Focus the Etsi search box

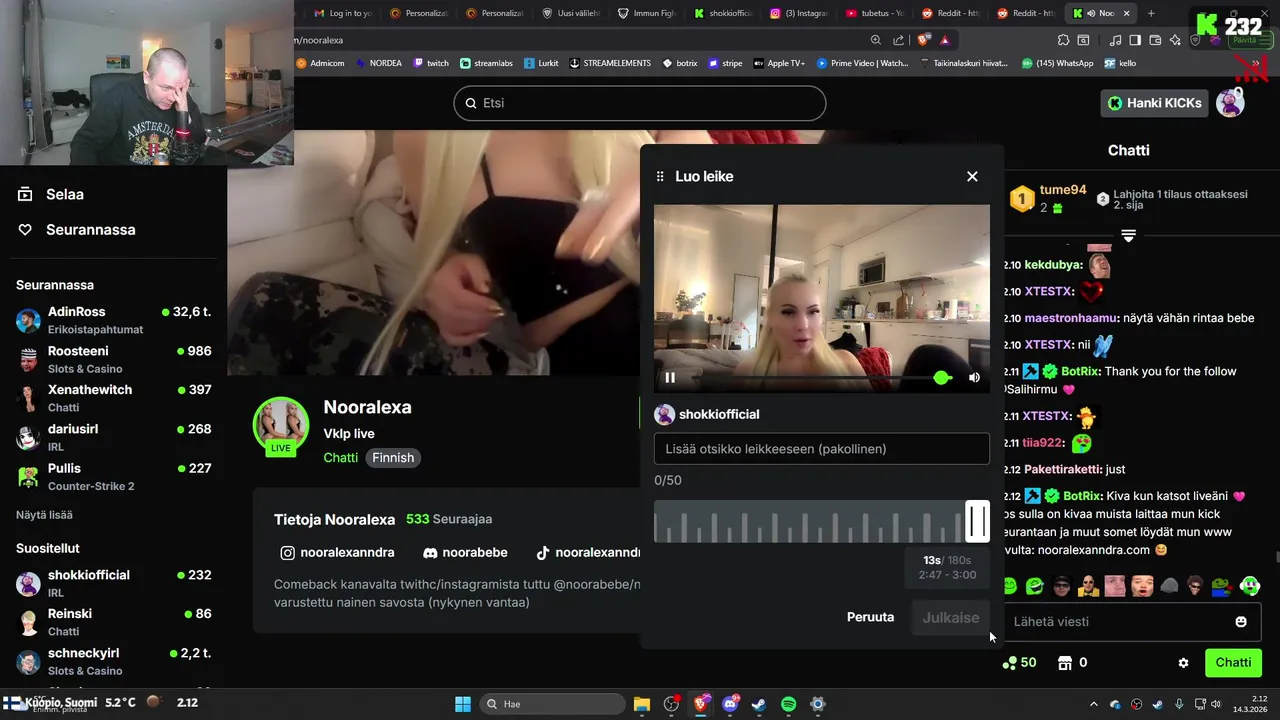(x=640, y=103)
